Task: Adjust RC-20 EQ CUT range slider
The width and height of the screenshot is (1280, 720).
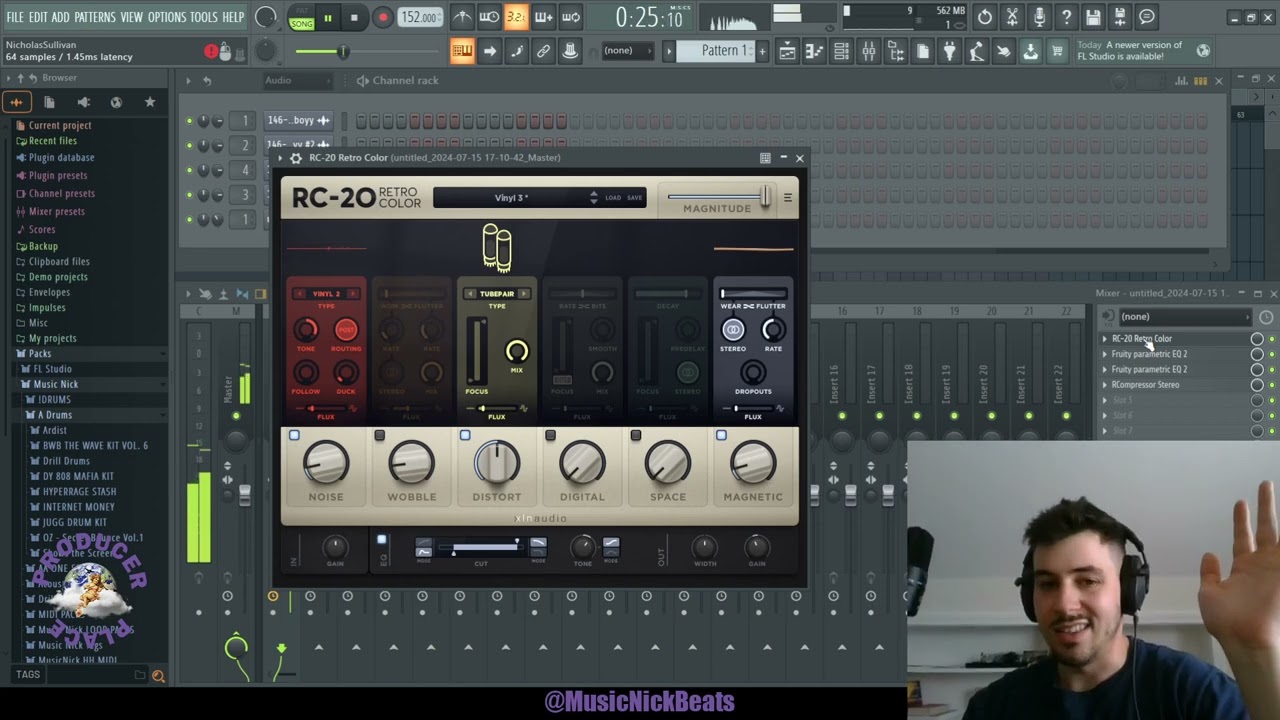Action: [x=485, y=548]
